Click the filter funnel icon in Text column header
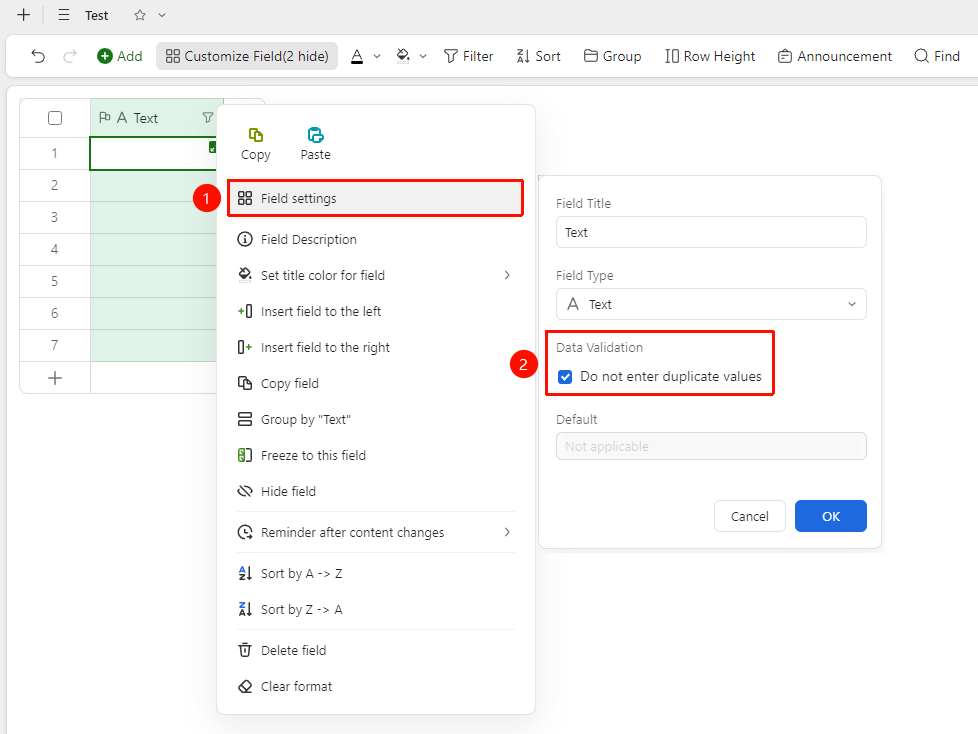This screenshot has width=978, height=734. [208, 118]
